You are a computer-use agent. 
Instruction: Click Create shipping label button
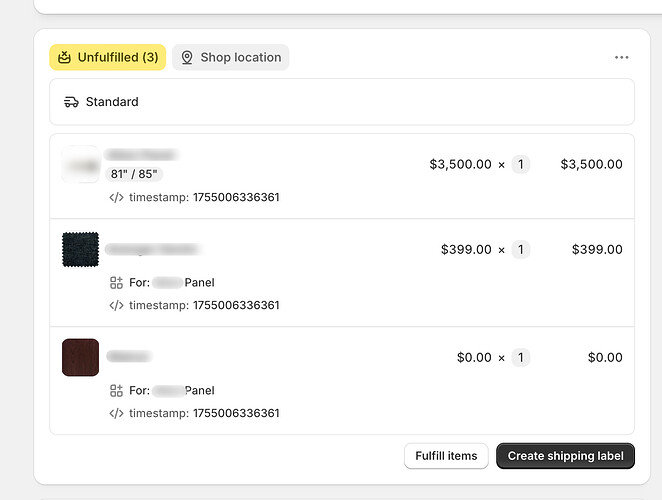click(x=565, y=456)
